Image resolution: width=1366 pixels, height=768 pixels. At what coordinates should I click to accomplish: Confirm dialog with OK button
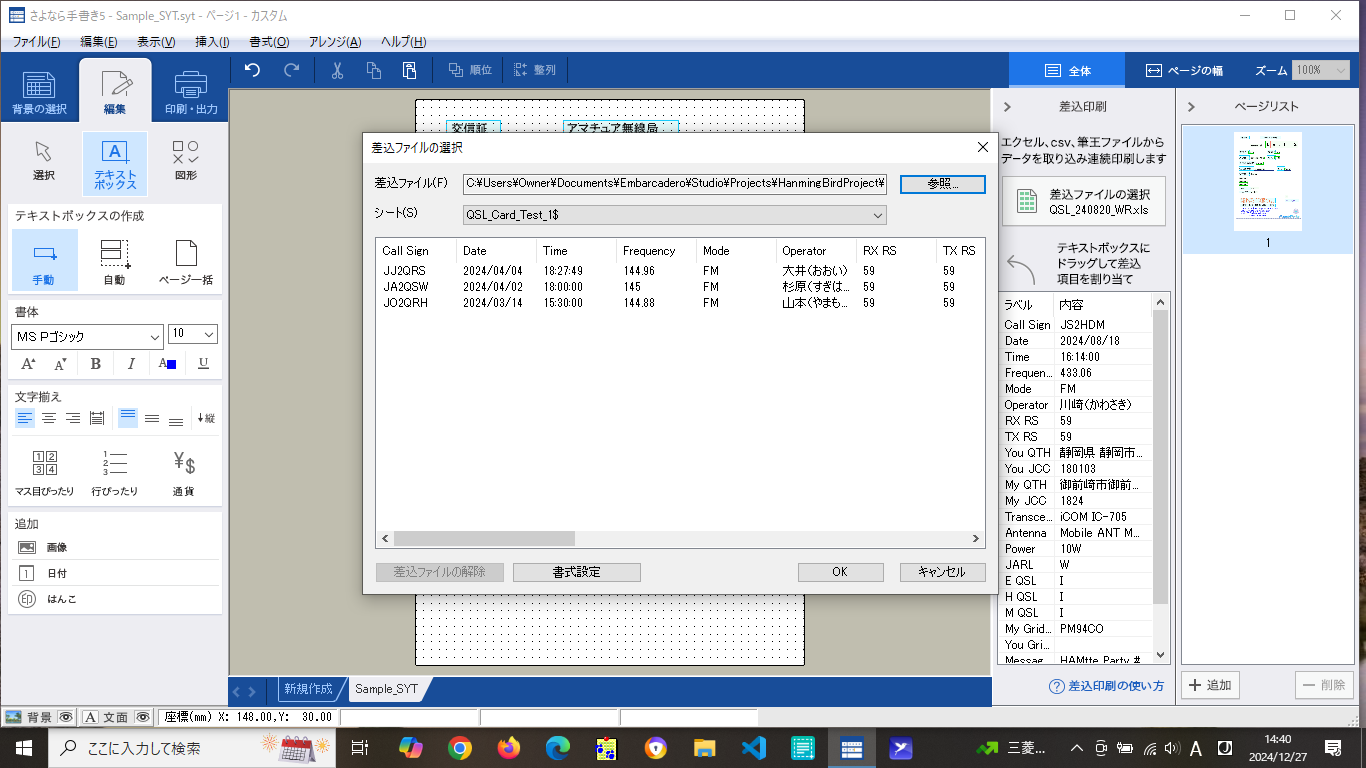point(840,572)
